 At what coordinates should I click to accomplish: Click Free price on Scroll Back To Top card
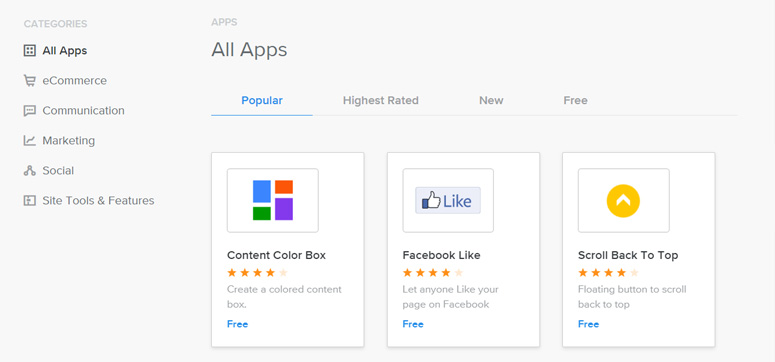click(x=588, y=324)
